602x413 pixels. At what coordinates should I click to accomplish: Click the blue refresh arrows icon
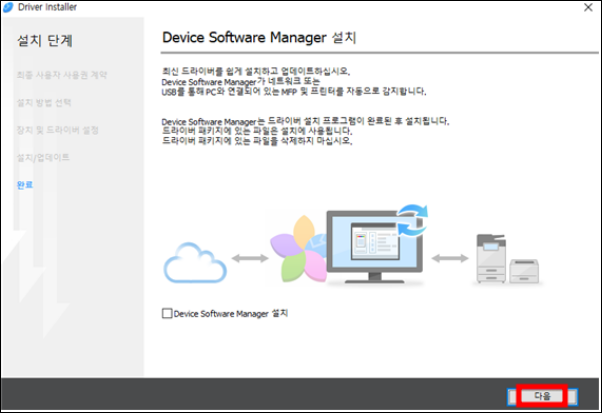click(x=413, y=220)
